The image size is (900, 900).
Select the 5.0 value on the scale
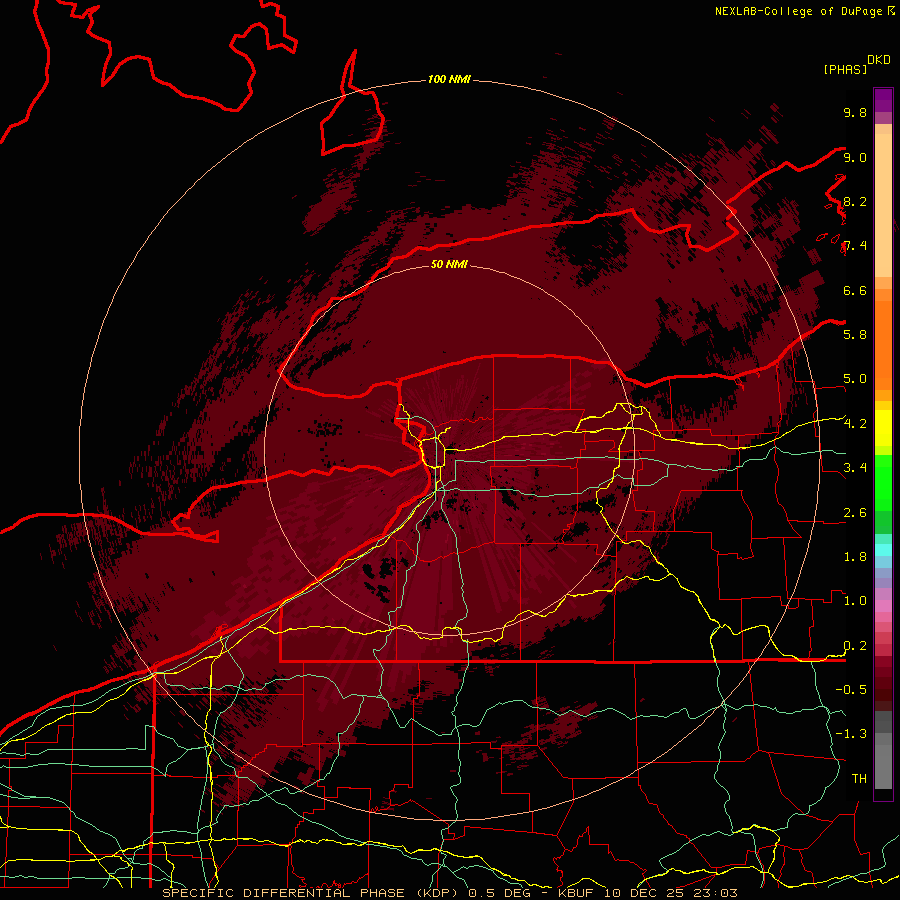pyautogui.click(x=855, y=379)
